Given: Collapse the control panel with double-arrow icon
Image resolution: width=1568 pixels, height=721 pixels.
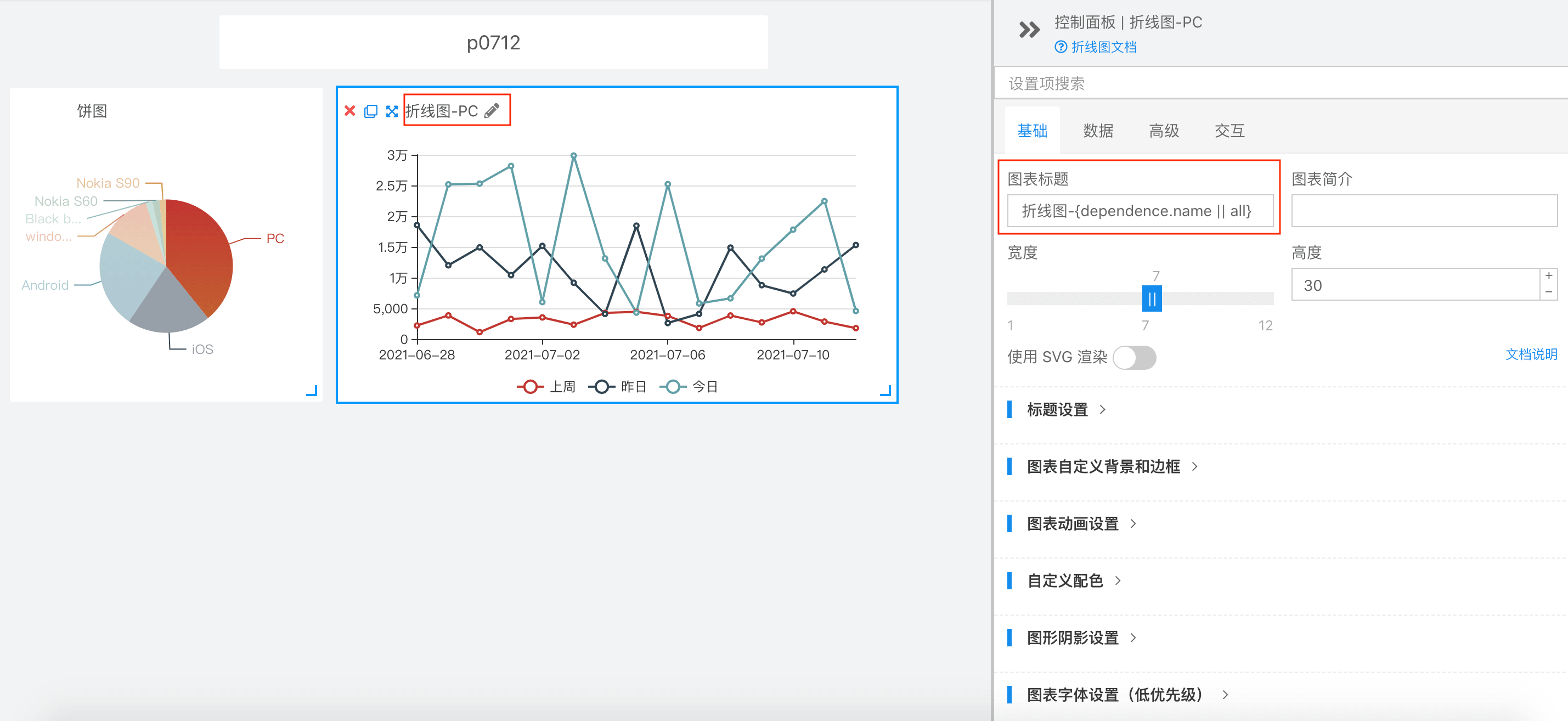Looking at the screenshot, I should 1029,29.
